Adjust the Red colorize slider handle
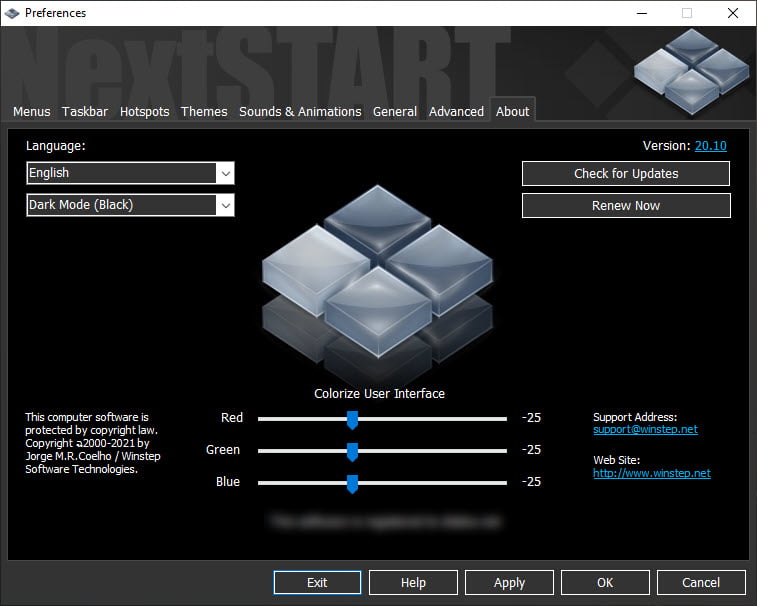757x606 pixels. point(352,420)
